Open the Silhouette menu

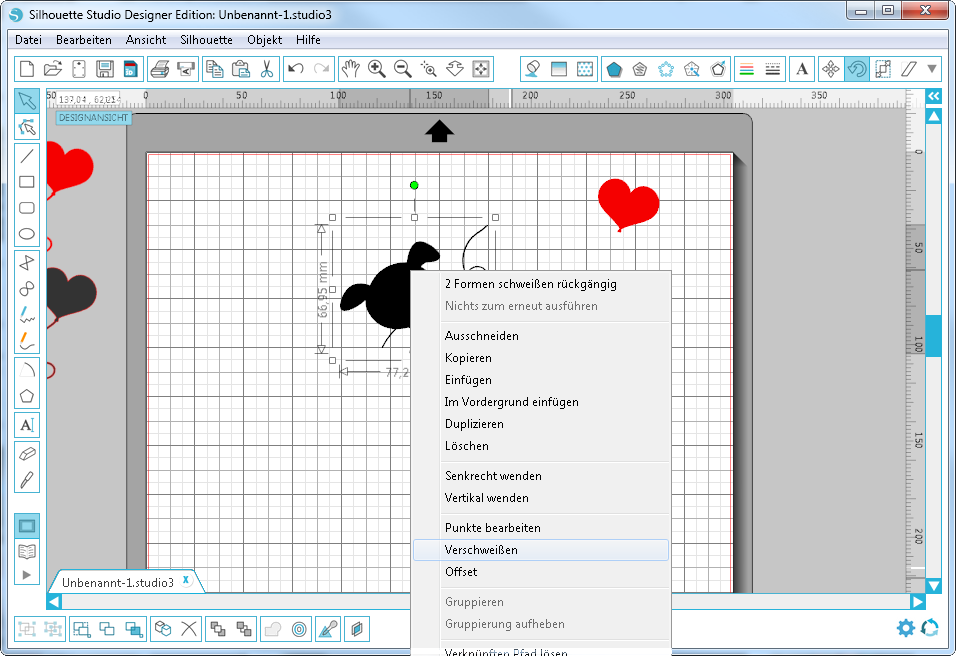pos(206,40)
